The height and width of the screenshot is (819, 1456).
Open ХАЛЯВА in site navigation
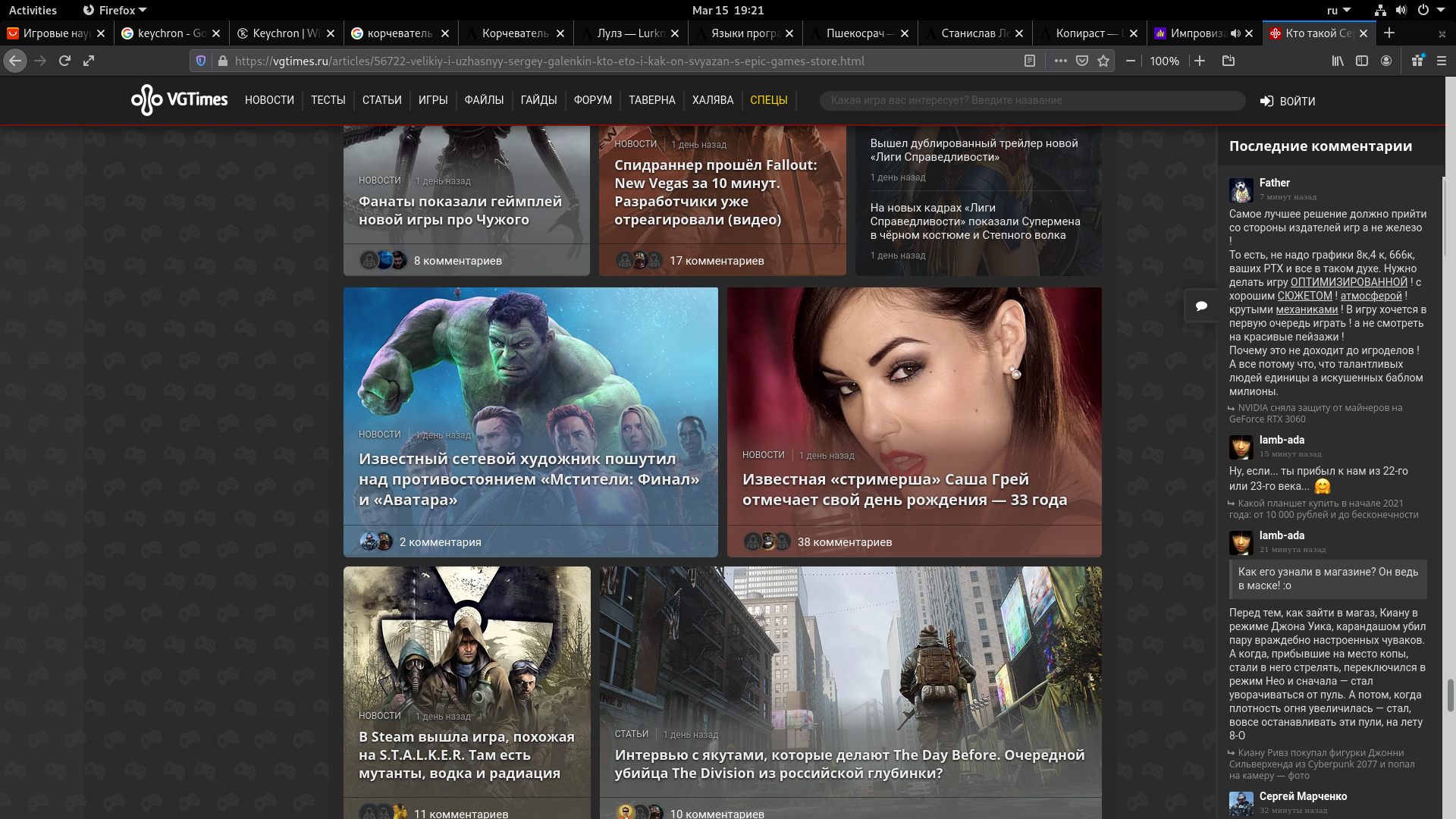713,100
